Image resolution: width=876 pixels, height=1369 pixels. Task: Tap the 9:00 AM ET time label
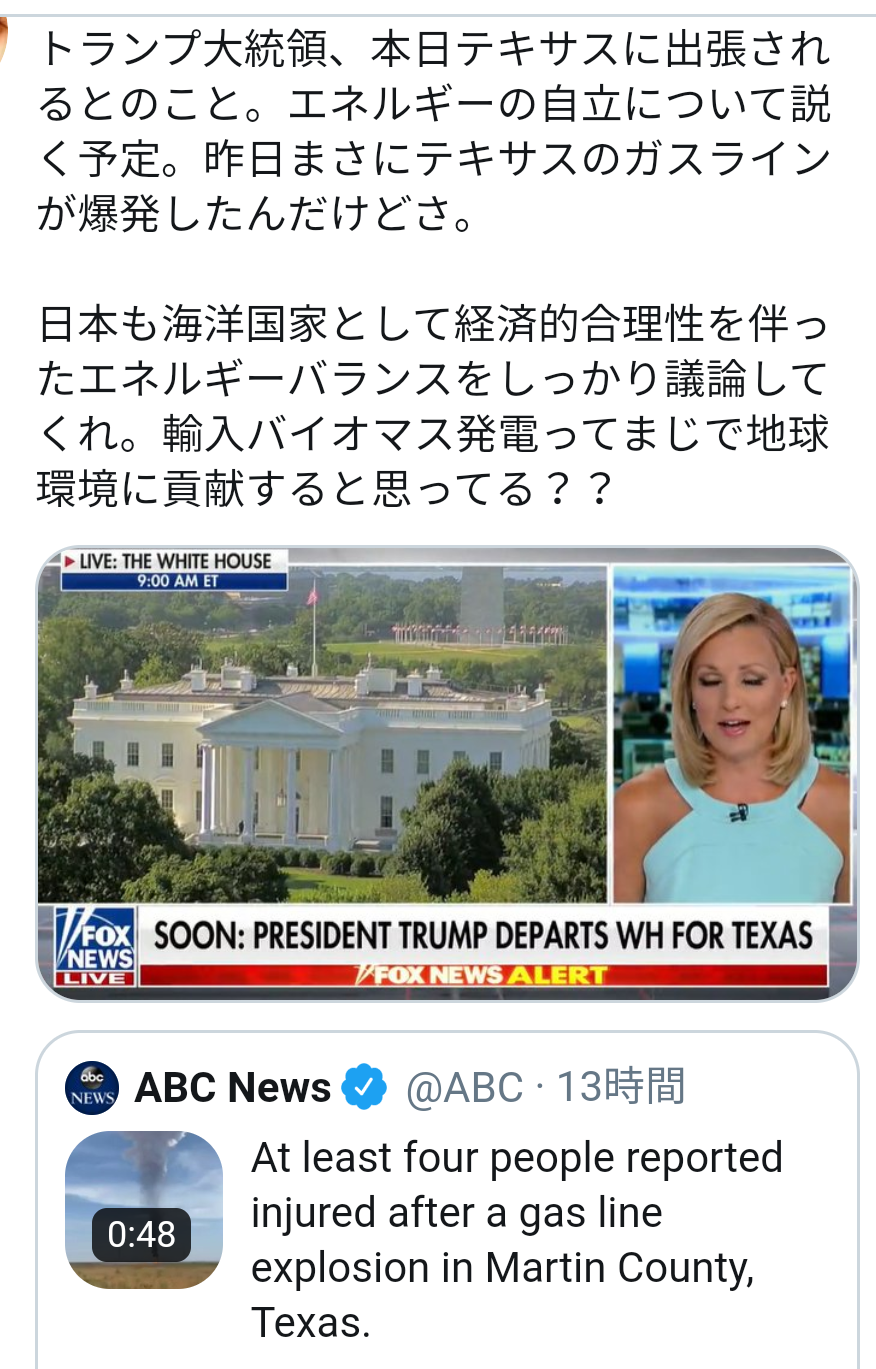[x=176, y=581]
